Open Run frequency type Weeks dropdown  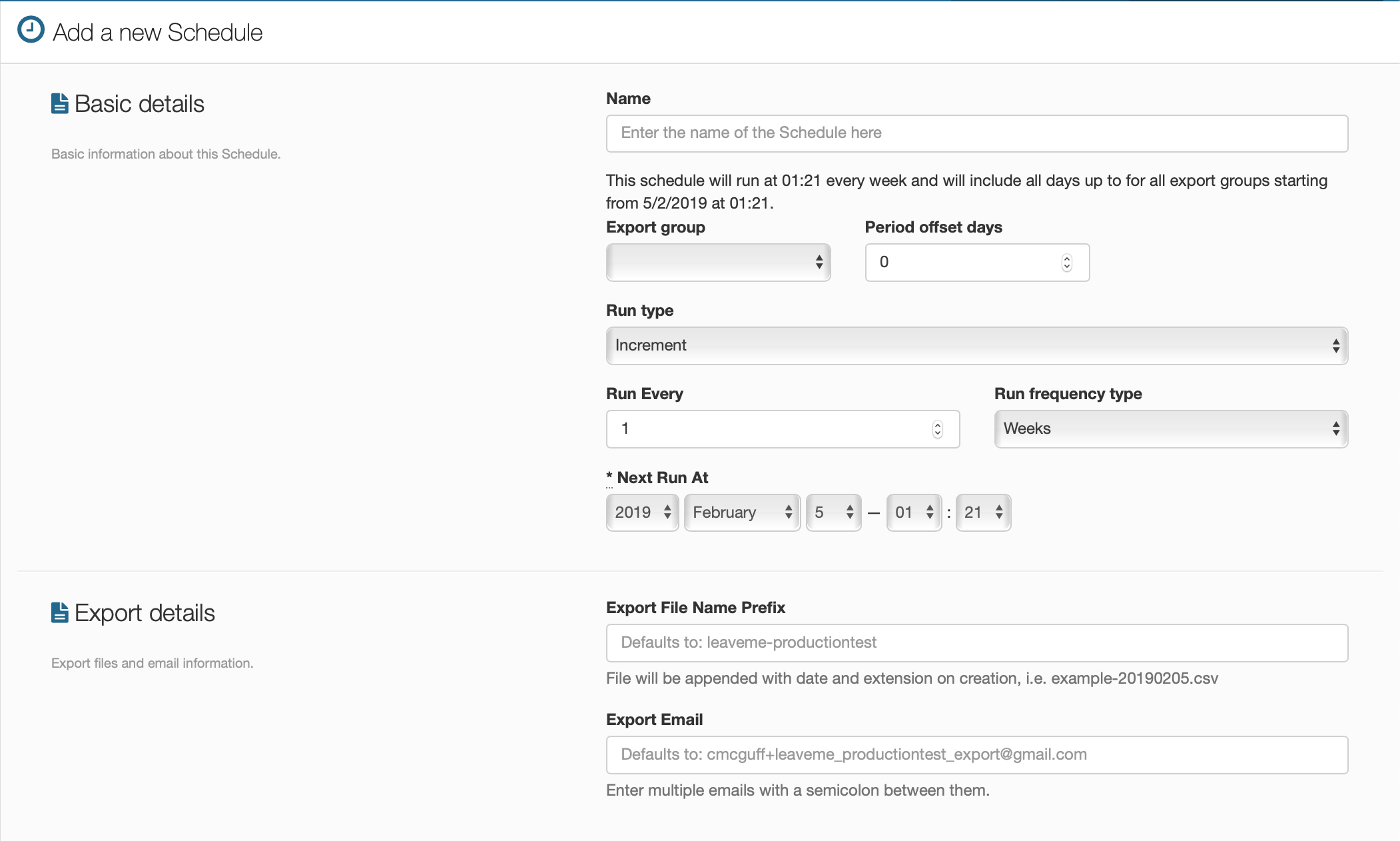(1170, 428)
